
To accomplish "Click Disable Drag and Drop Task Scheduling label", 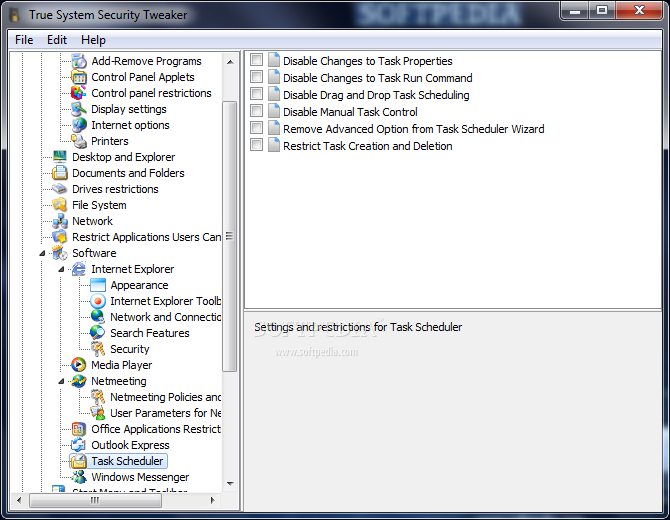I will pyautogui.click(x=376, y=95).
